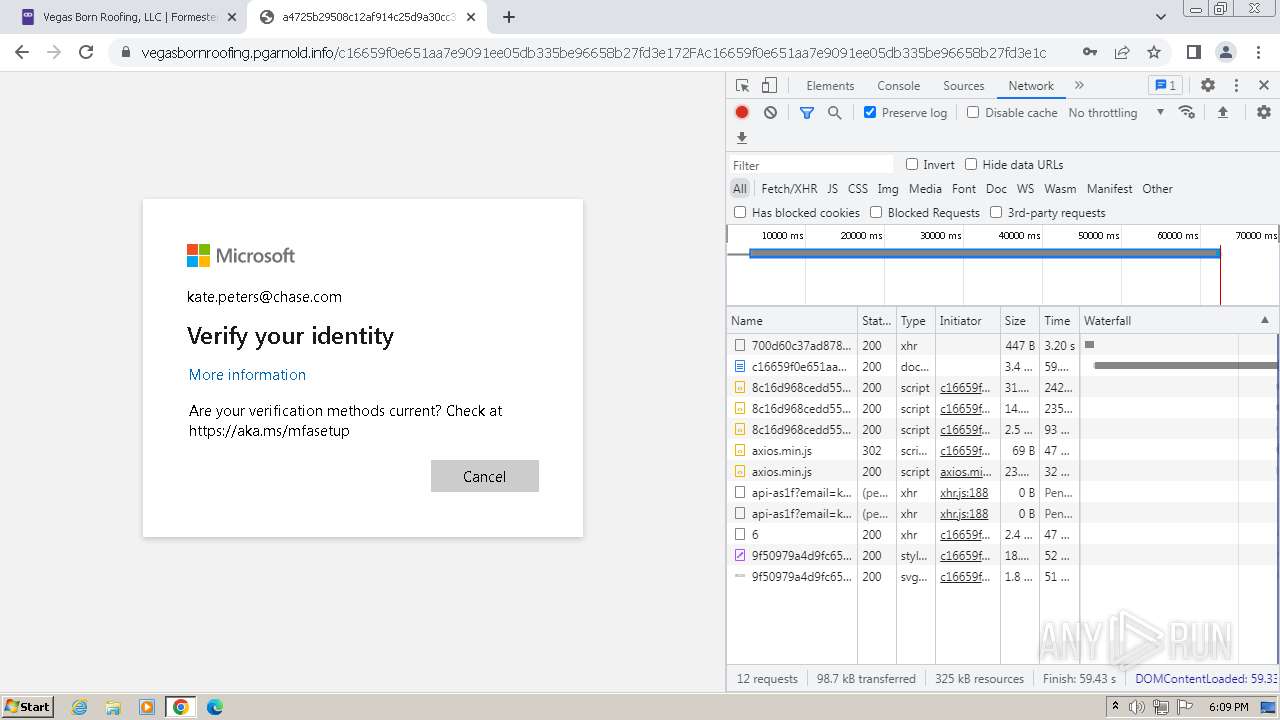Click the browser address bar URL
The height and width of the screenshot is (720, 1280).
click(594, 52)
